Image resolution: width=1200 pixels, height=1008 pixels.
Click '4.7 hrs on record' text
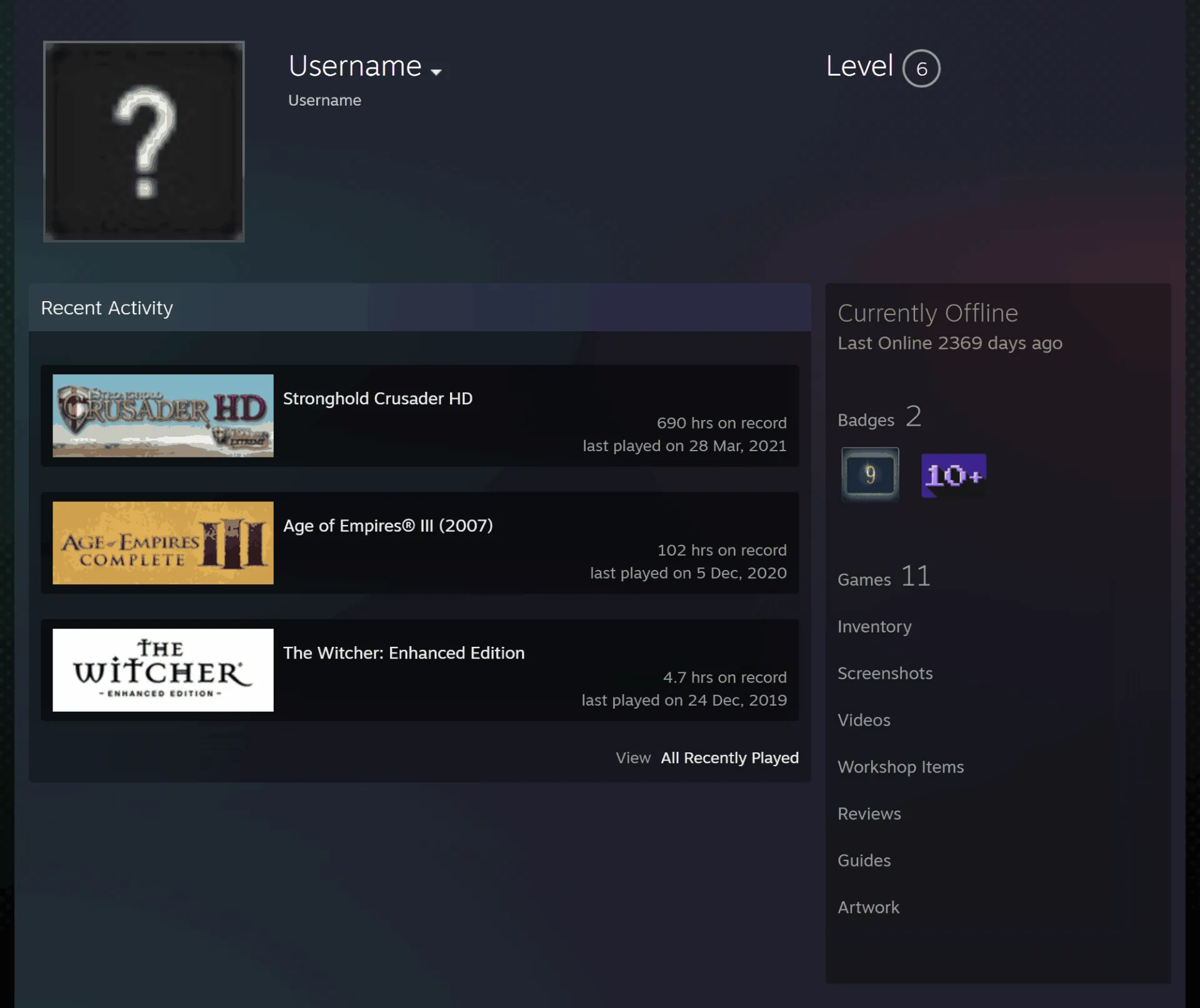(725, 678)
